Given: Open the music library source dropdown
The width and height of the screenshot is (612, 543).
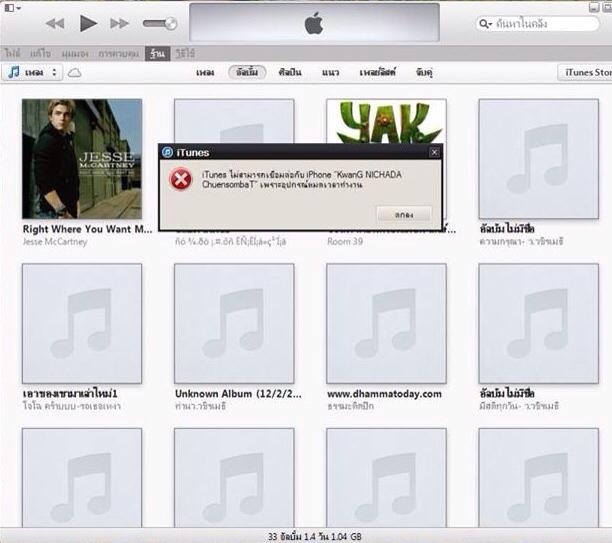Looking at the screenshot, I should tap(33, 73).
